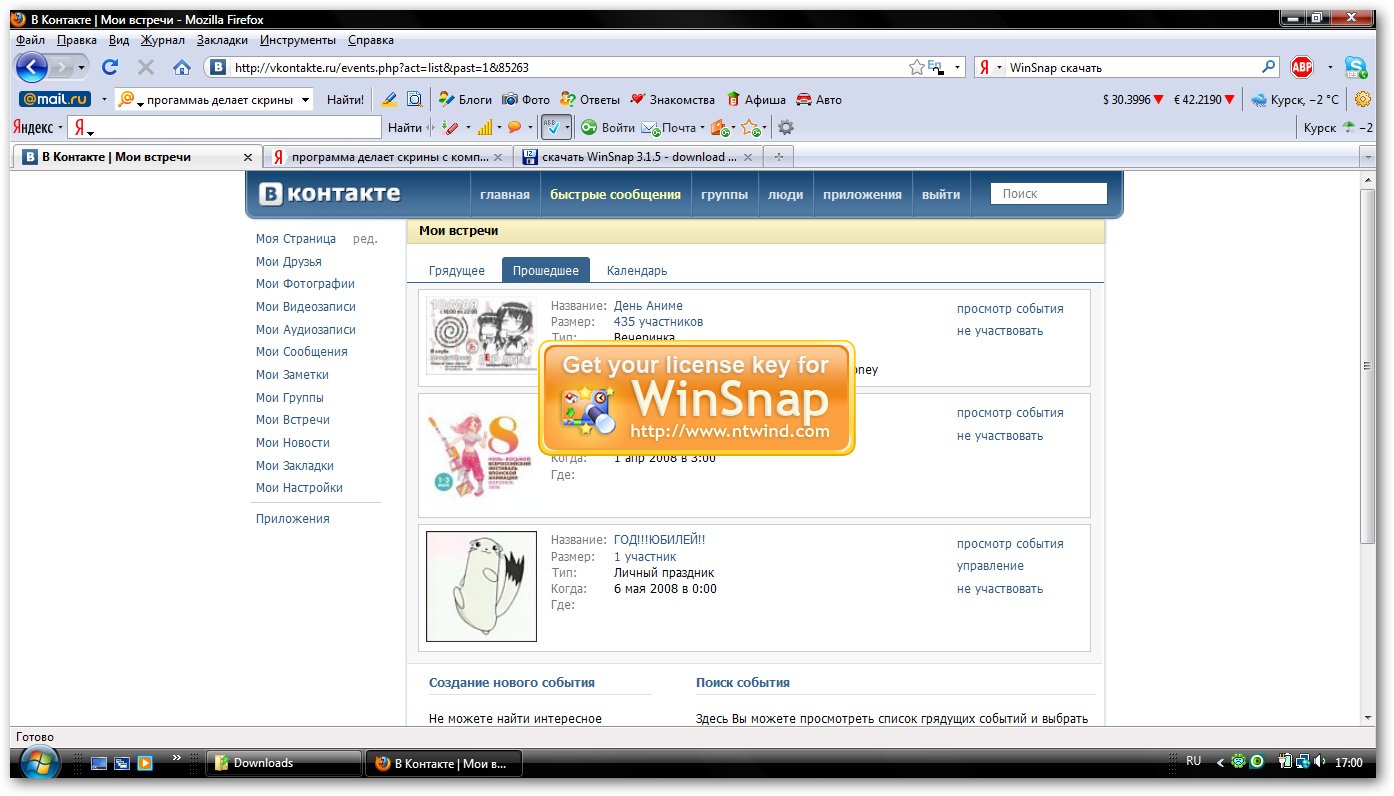Open a new tab with plus button
Screen dimensions: 1394x796
778,157
